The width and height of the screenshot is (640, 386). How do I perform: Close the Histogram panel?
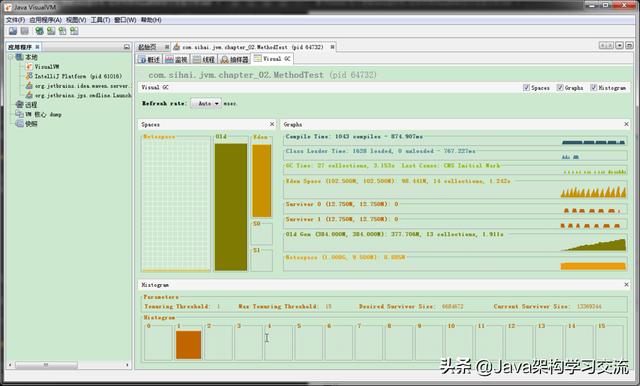pyautogui.click(x=626, y=284)
